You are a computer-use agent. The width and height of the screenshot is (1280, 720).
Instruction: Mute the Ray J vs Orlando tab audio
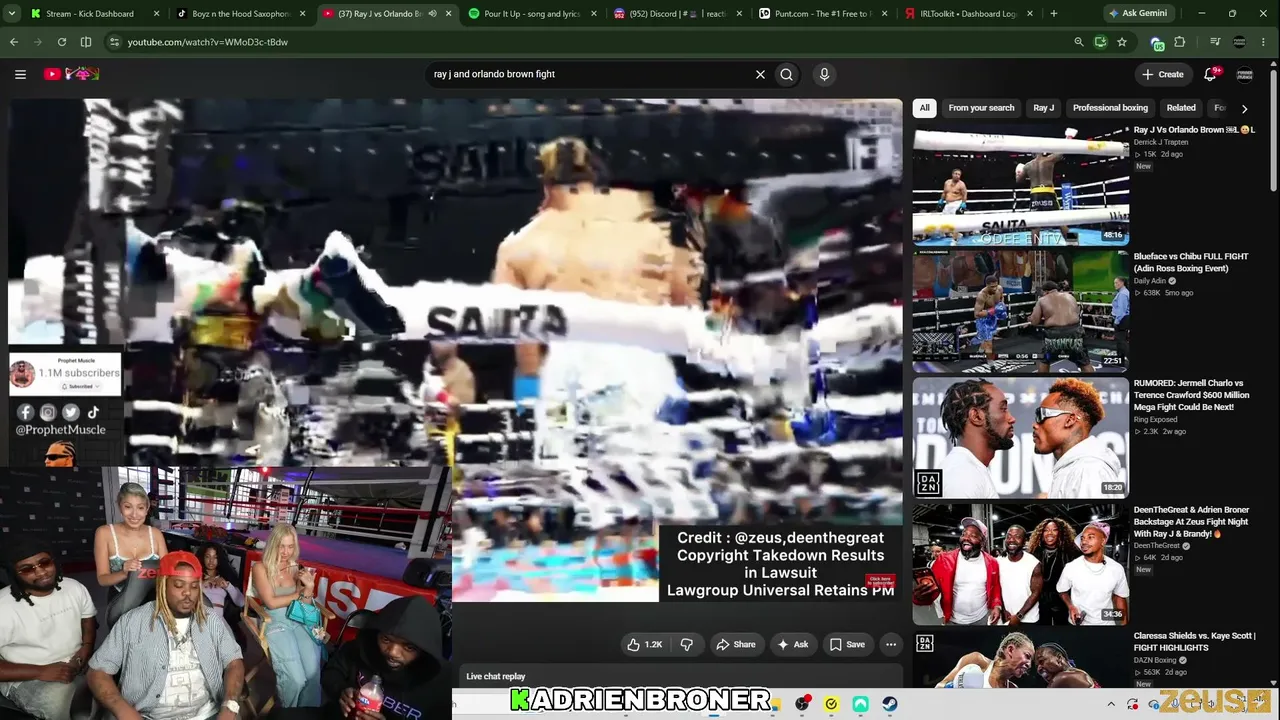coord(432,14)
